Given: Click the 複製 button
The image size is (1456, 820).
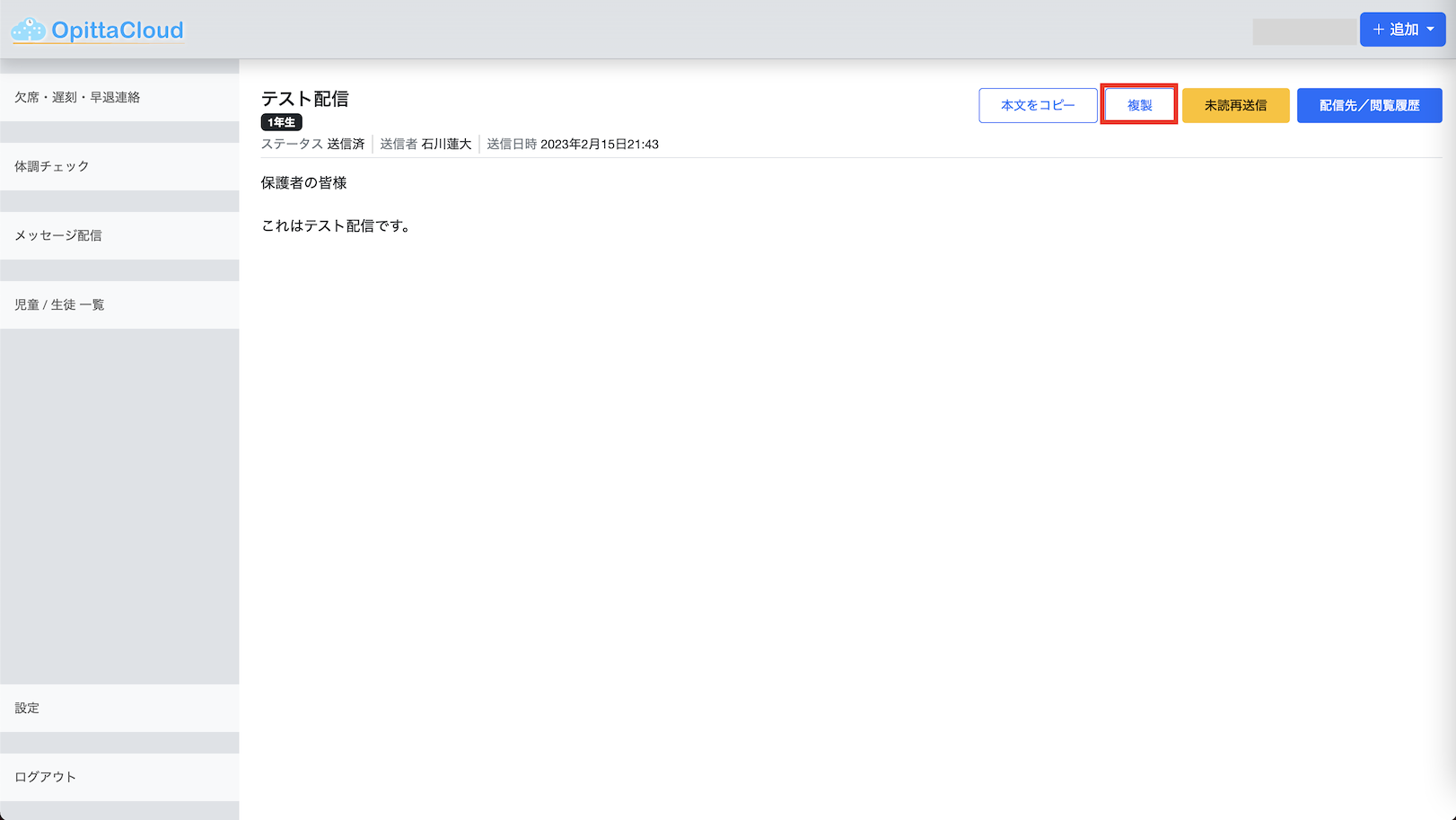Looking at the screenshot, I should point(1139,105).
